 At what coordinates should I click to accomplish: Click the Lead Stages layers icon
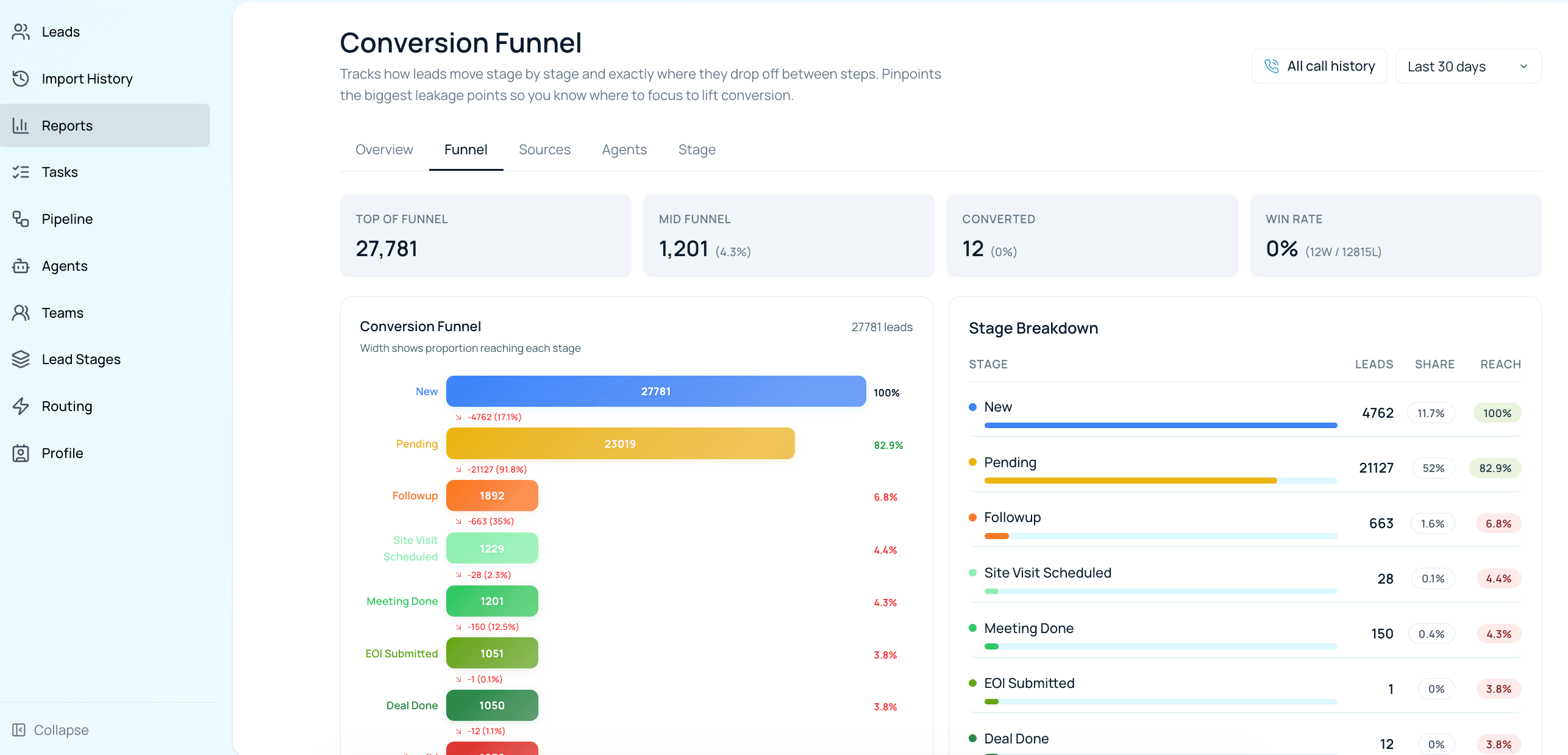[x=21, y=359]
